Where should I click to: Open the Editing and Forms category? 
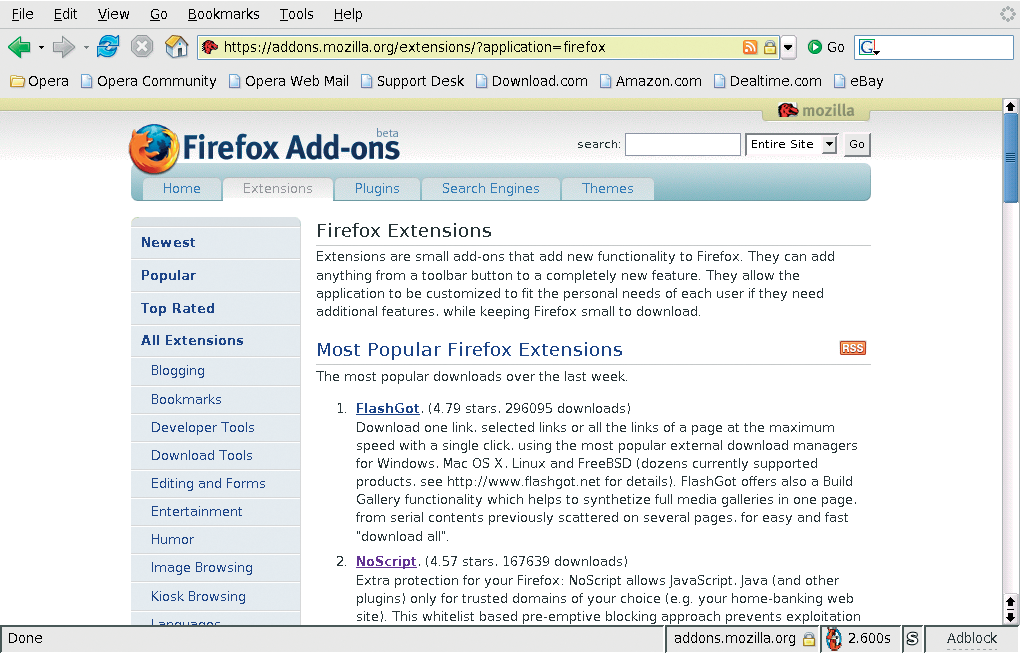click(215, 484)
